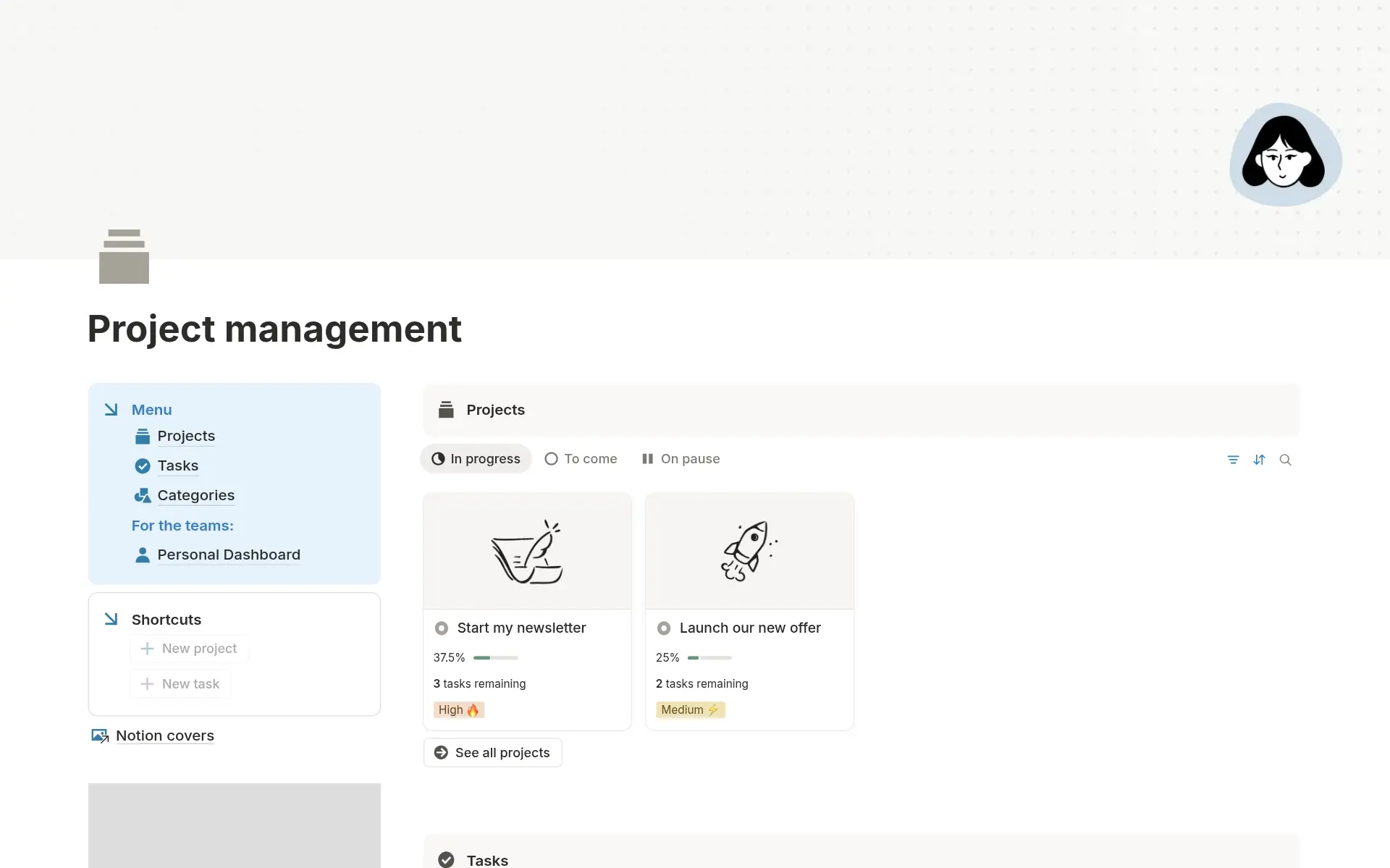Click the status circle on Launch our new offer
1390x868 pixels.
click(x=663, y=628)
